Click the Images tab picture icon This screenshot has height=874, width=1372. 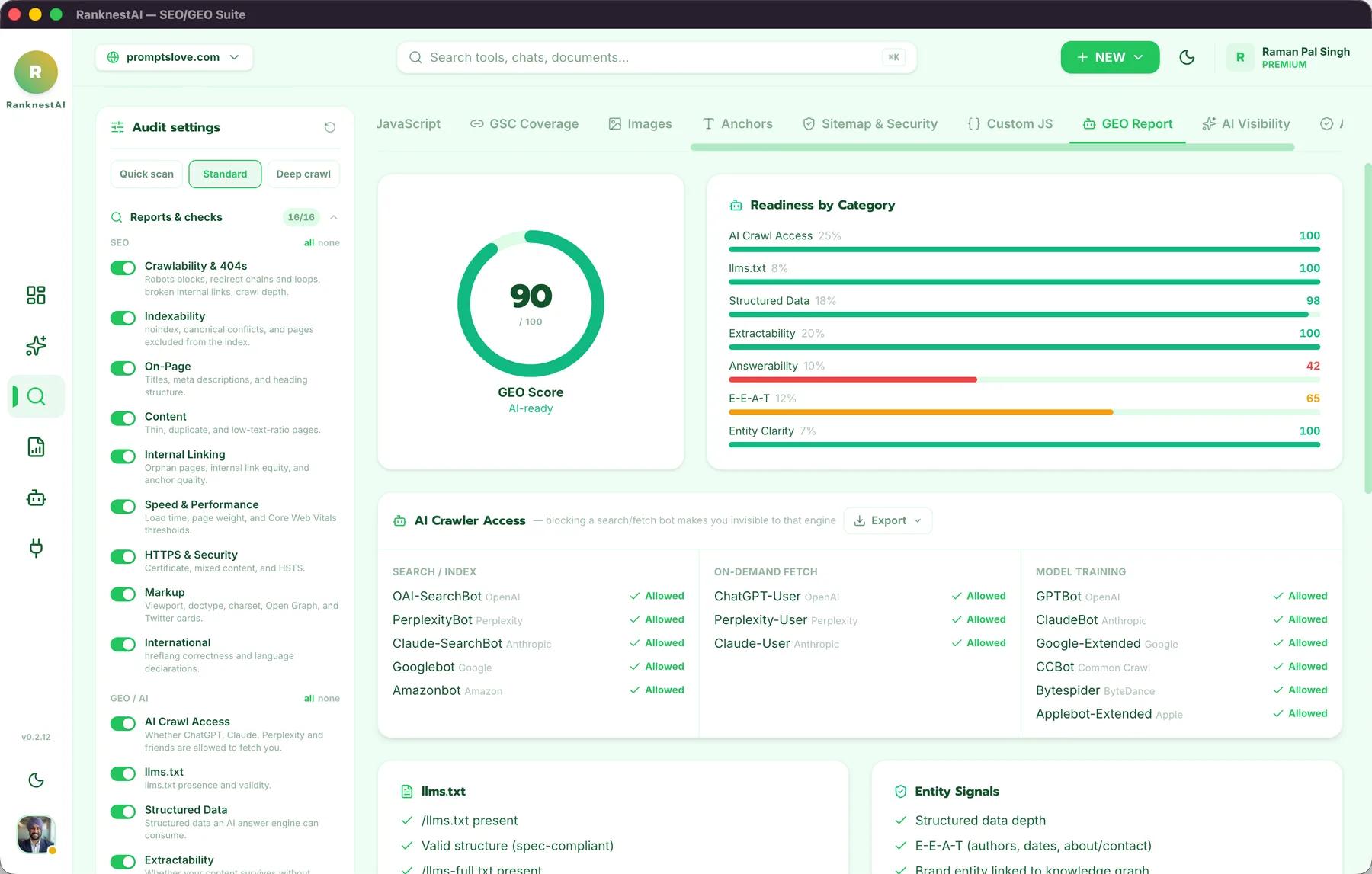click(615, 123)
